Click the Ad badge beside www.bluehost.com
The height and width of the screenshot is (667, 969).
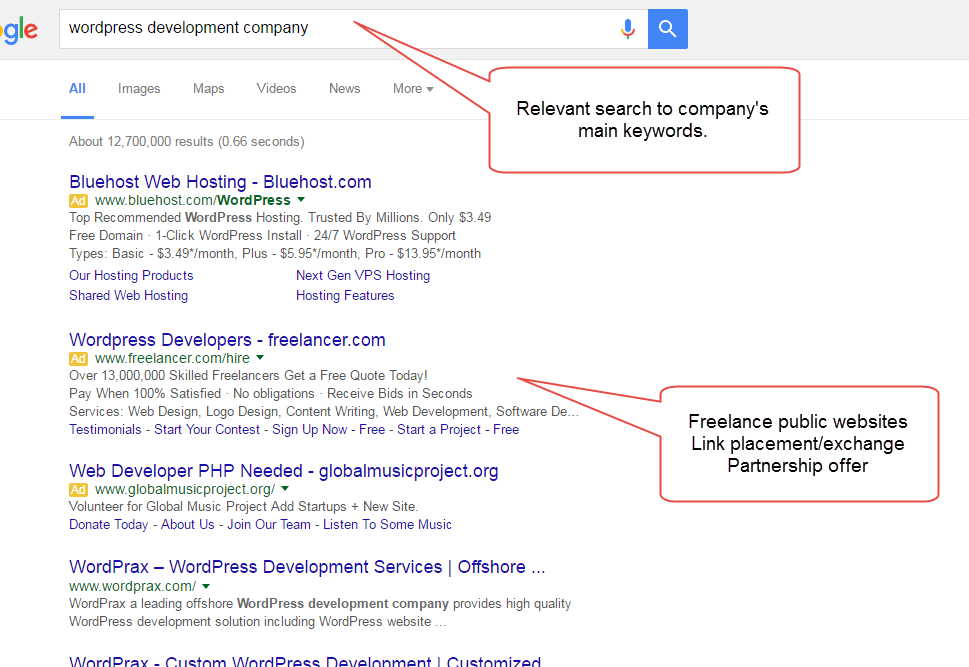[78, 200]
